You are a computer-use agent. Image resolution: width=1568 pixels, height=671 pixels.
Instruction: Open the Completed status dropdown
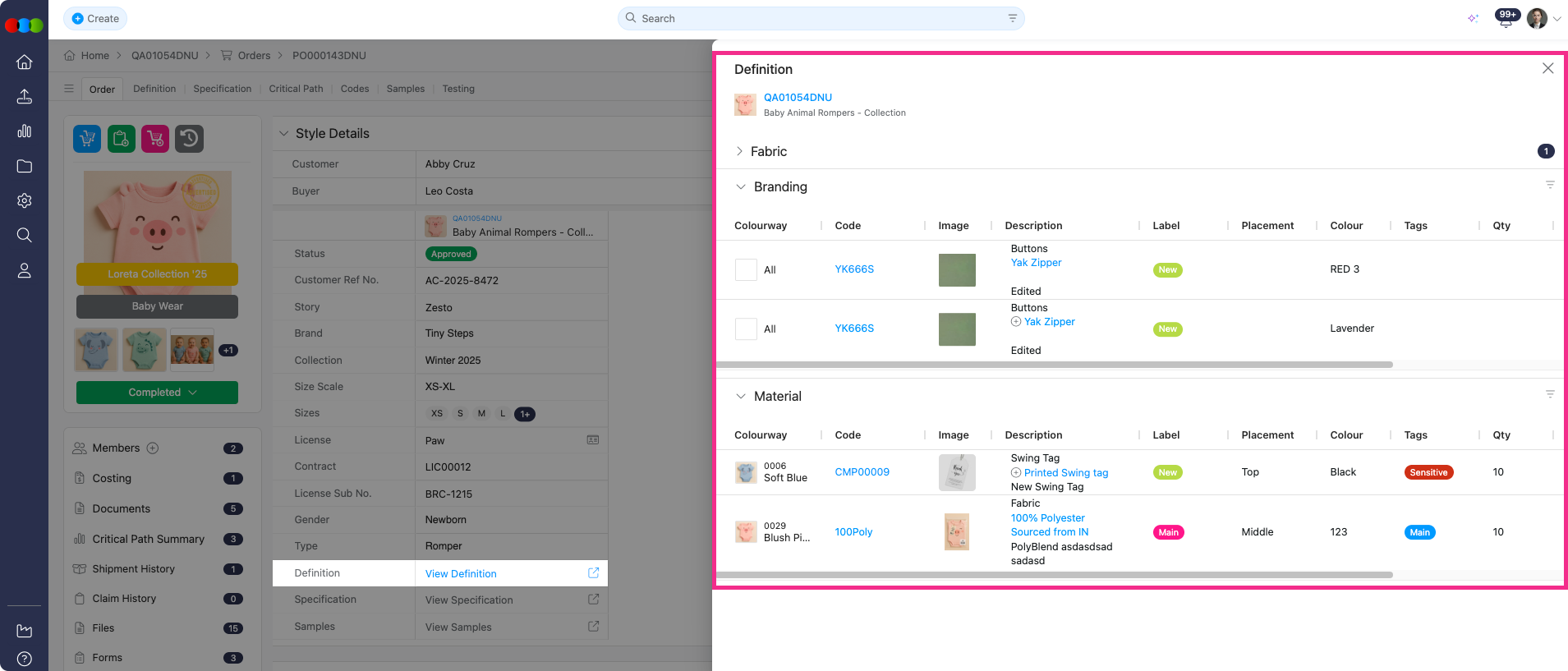(157, 393)
